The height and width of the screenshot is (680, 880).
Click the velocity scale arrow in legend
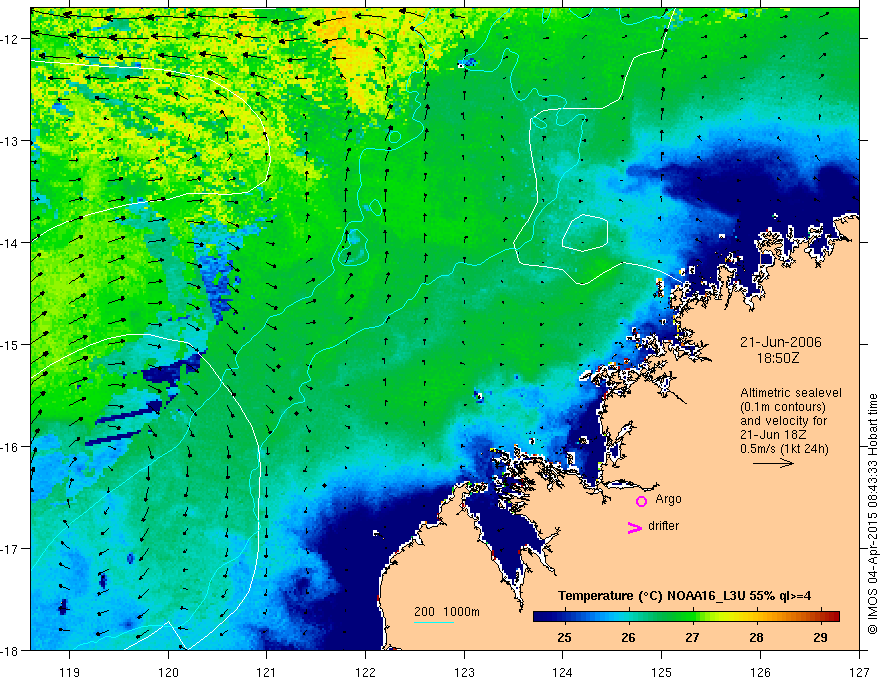pos(773,463)
